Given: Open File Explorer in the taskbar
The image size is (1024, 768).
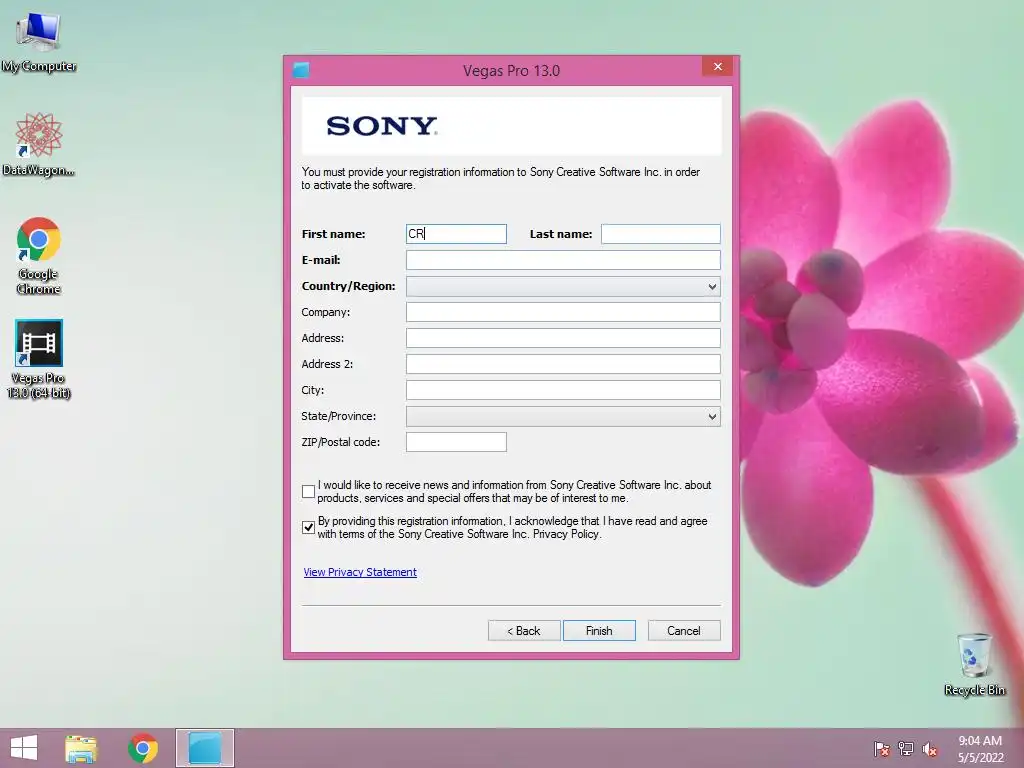Looking at the screenshot, I should click(81, 748).
